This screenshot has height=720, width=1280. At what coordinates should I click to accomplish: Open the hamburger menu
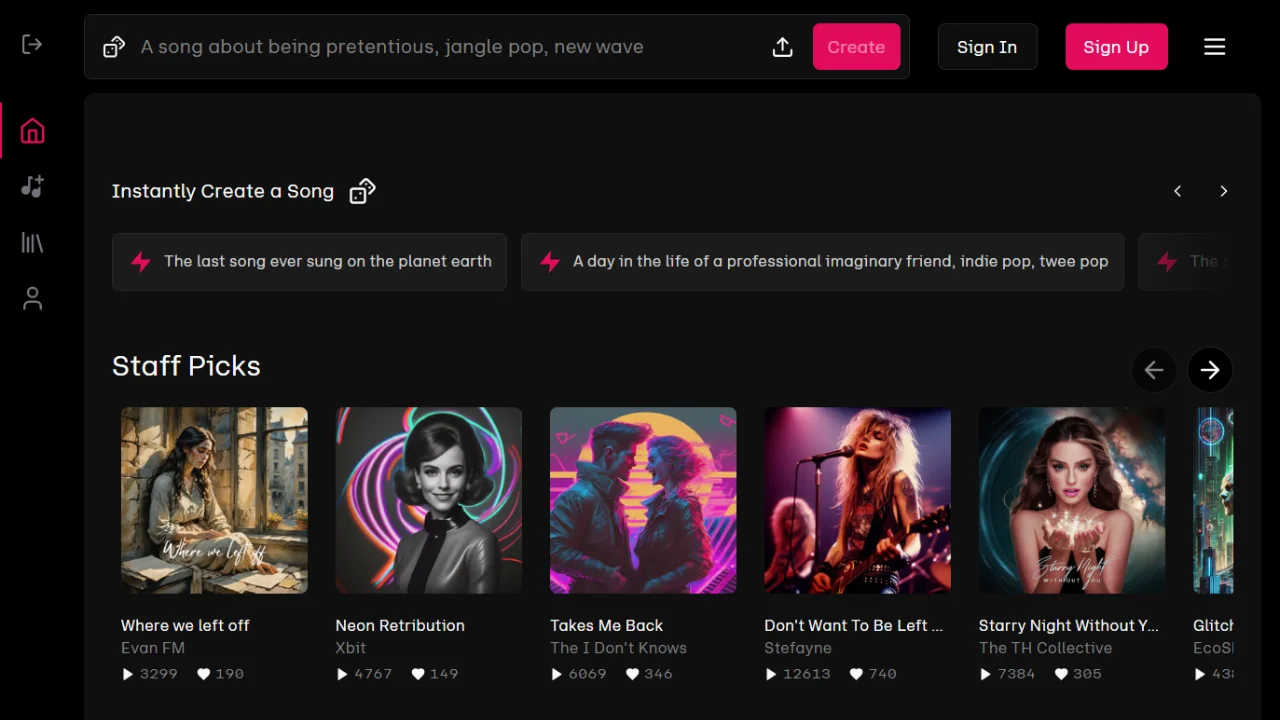1214,47
